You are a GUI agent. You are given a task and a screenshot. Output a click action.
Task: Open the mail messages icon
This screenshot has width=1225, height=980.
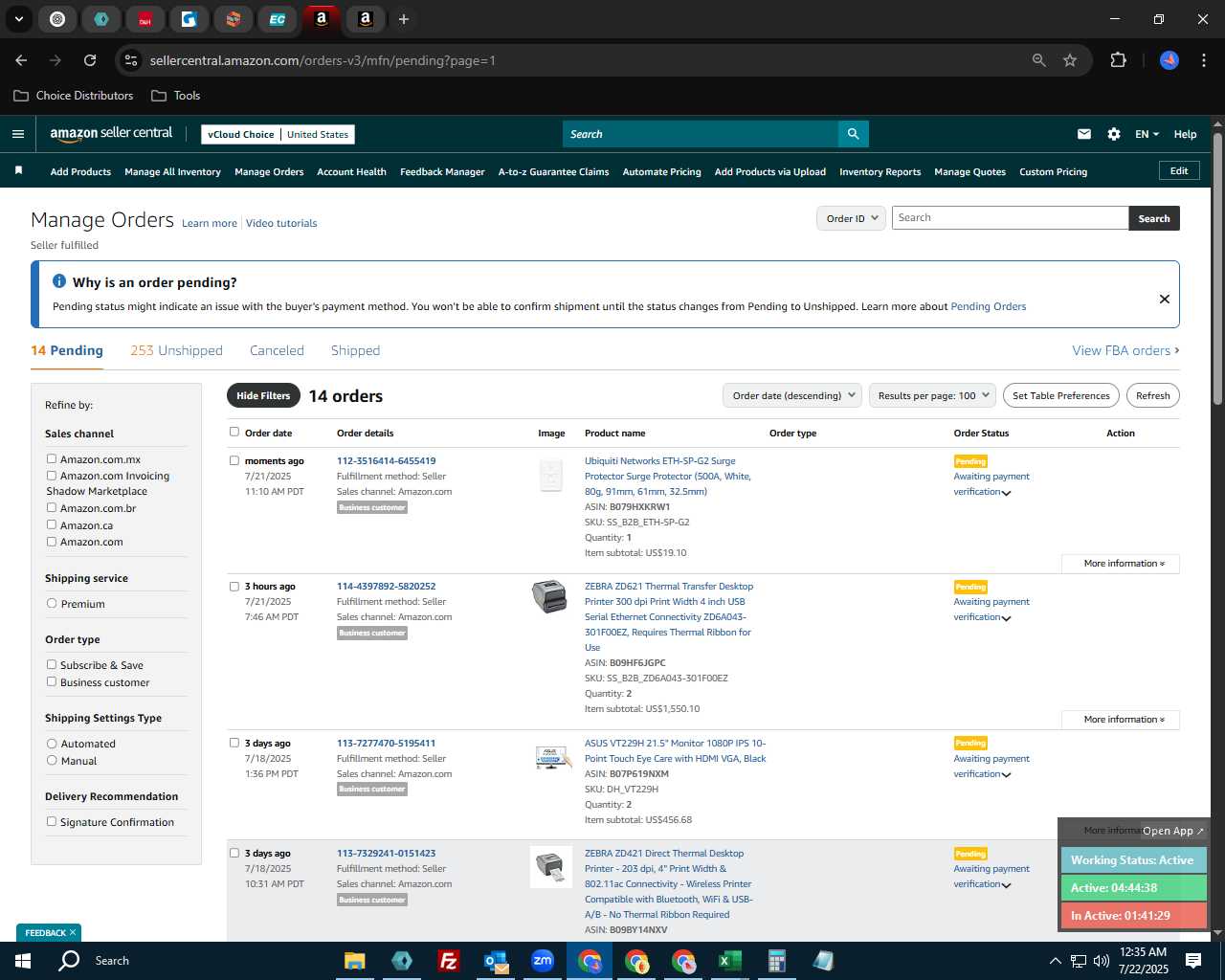1084,134
